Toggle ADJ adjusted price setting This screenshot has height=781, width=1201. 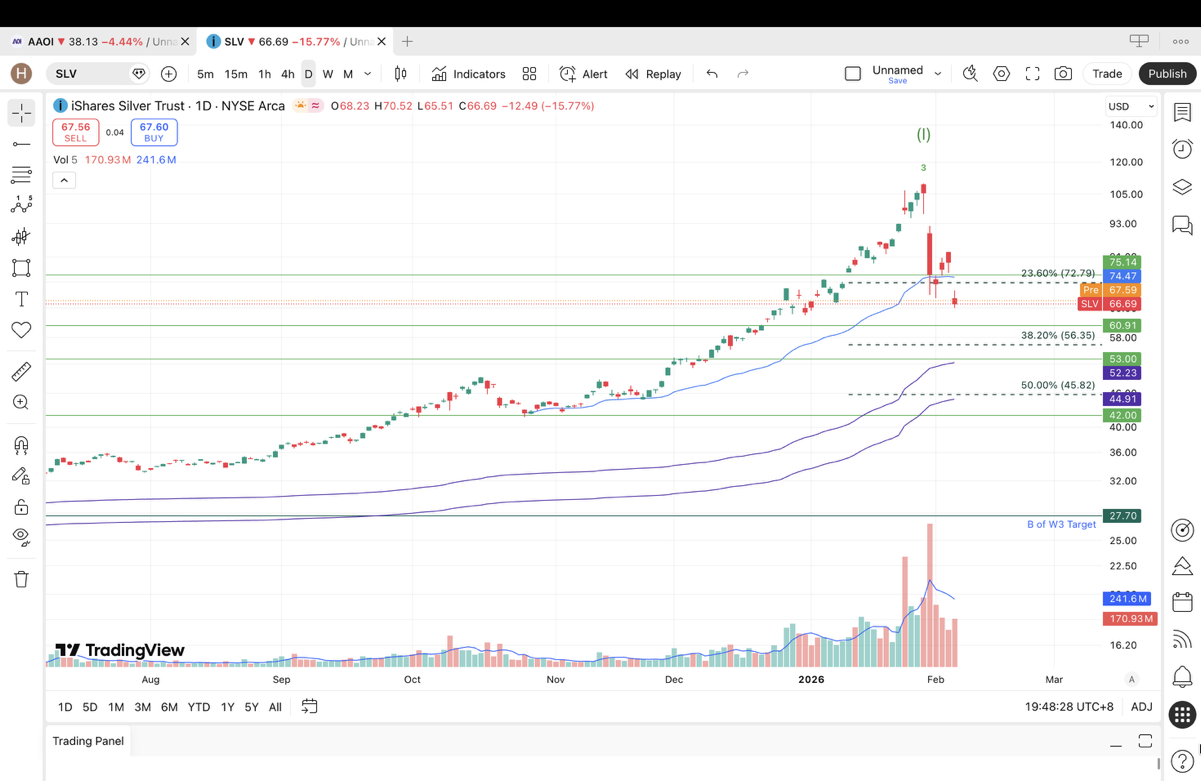[x=1141, y=707]
